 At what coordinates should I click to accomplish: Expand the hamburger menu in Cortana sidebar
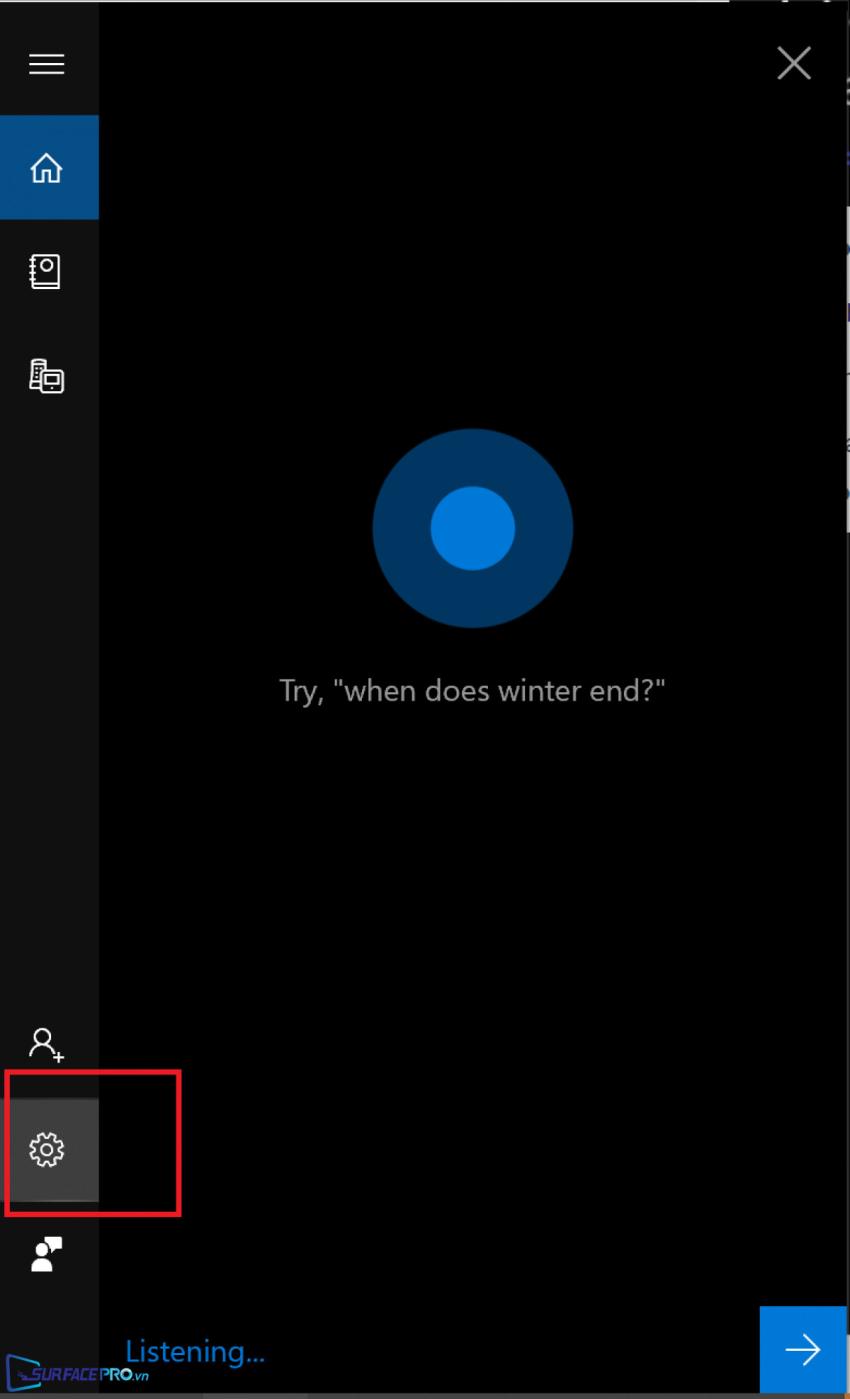[46, 64]
